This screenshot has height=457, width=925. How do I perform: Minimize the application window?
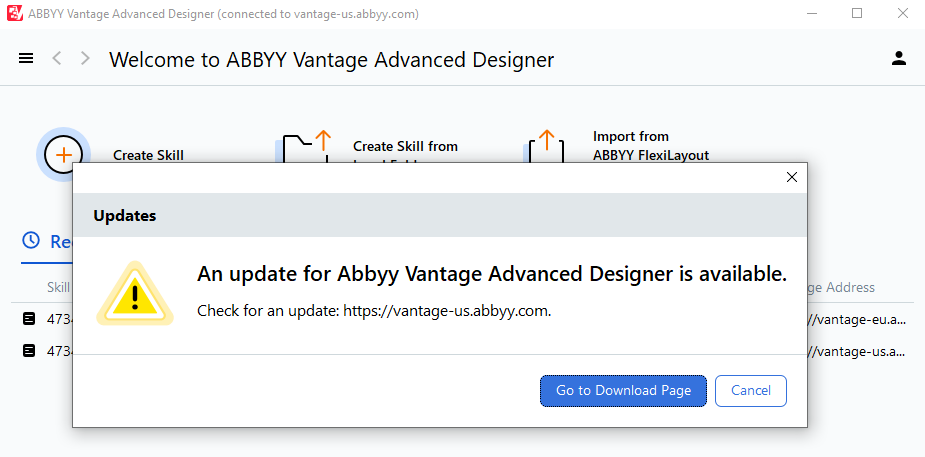(x=812, y=13)
